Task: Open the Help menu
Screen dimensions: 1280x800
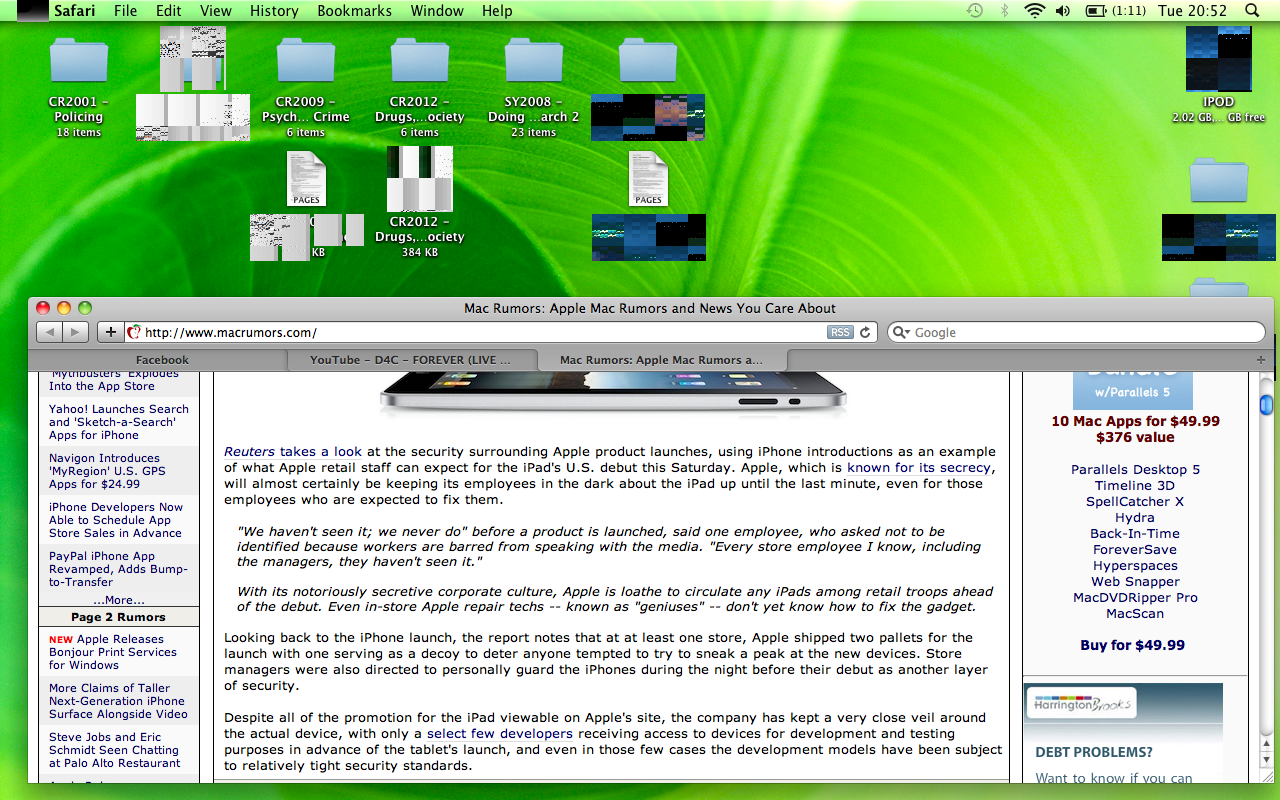Action: coord(497,11)
